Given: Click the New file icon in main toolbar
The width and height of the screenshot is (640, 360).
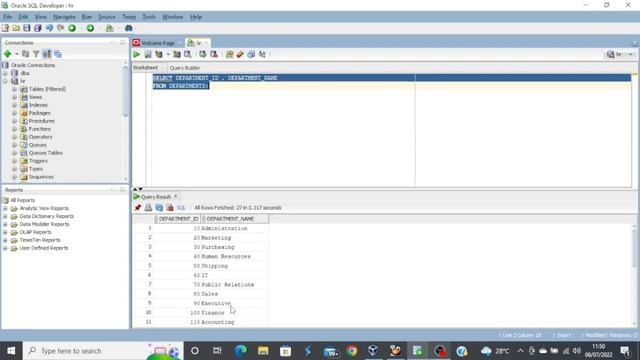Looking at the screenshot, I should [5, 28].
